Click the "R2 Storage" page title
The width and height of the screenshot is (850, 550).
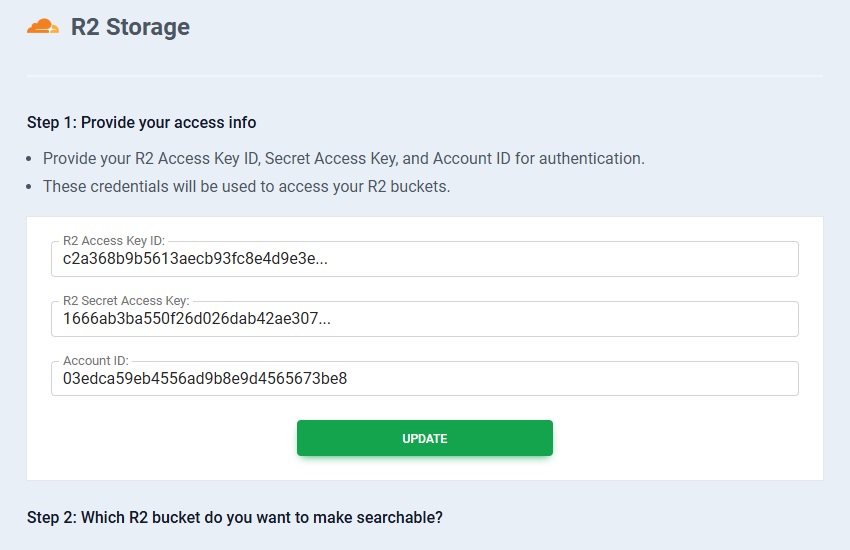[130, 27]
